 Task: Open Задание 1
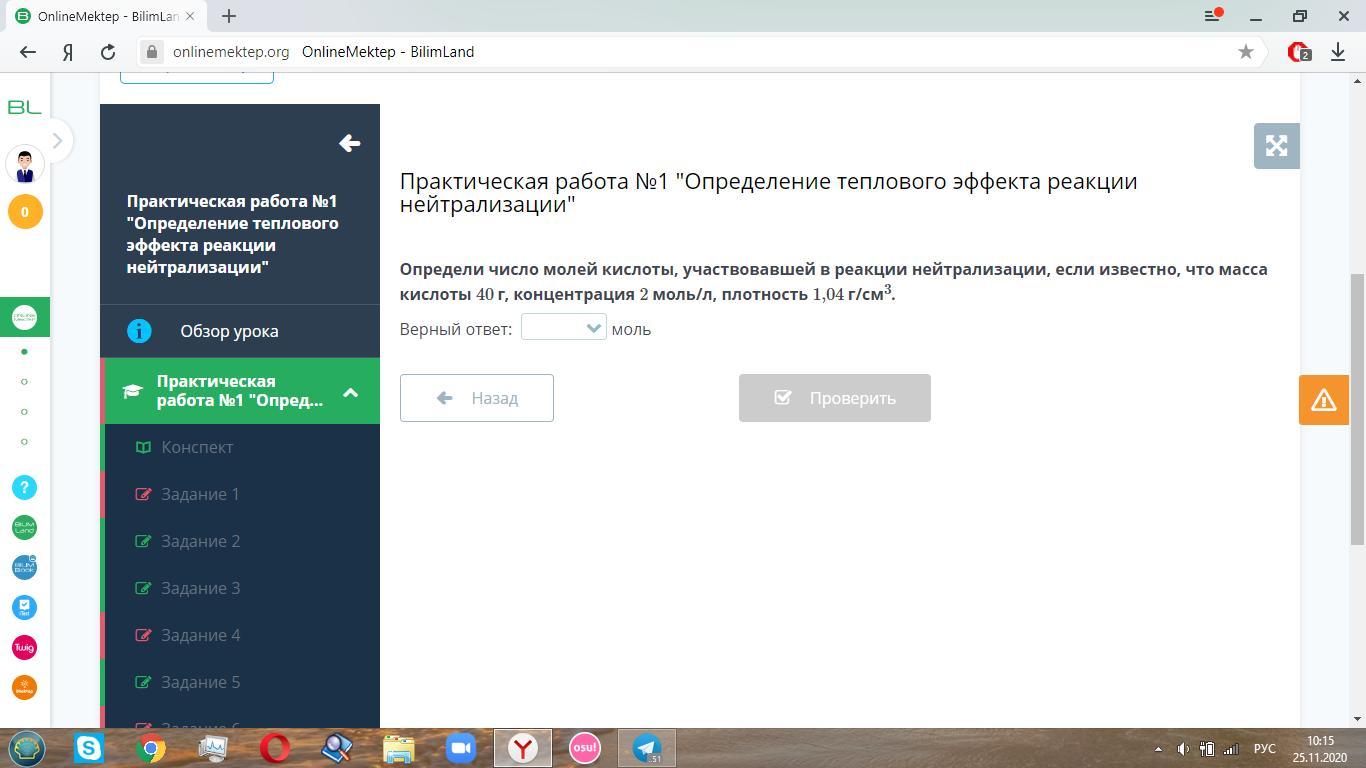pyautogui.click(x=201, y=494)
